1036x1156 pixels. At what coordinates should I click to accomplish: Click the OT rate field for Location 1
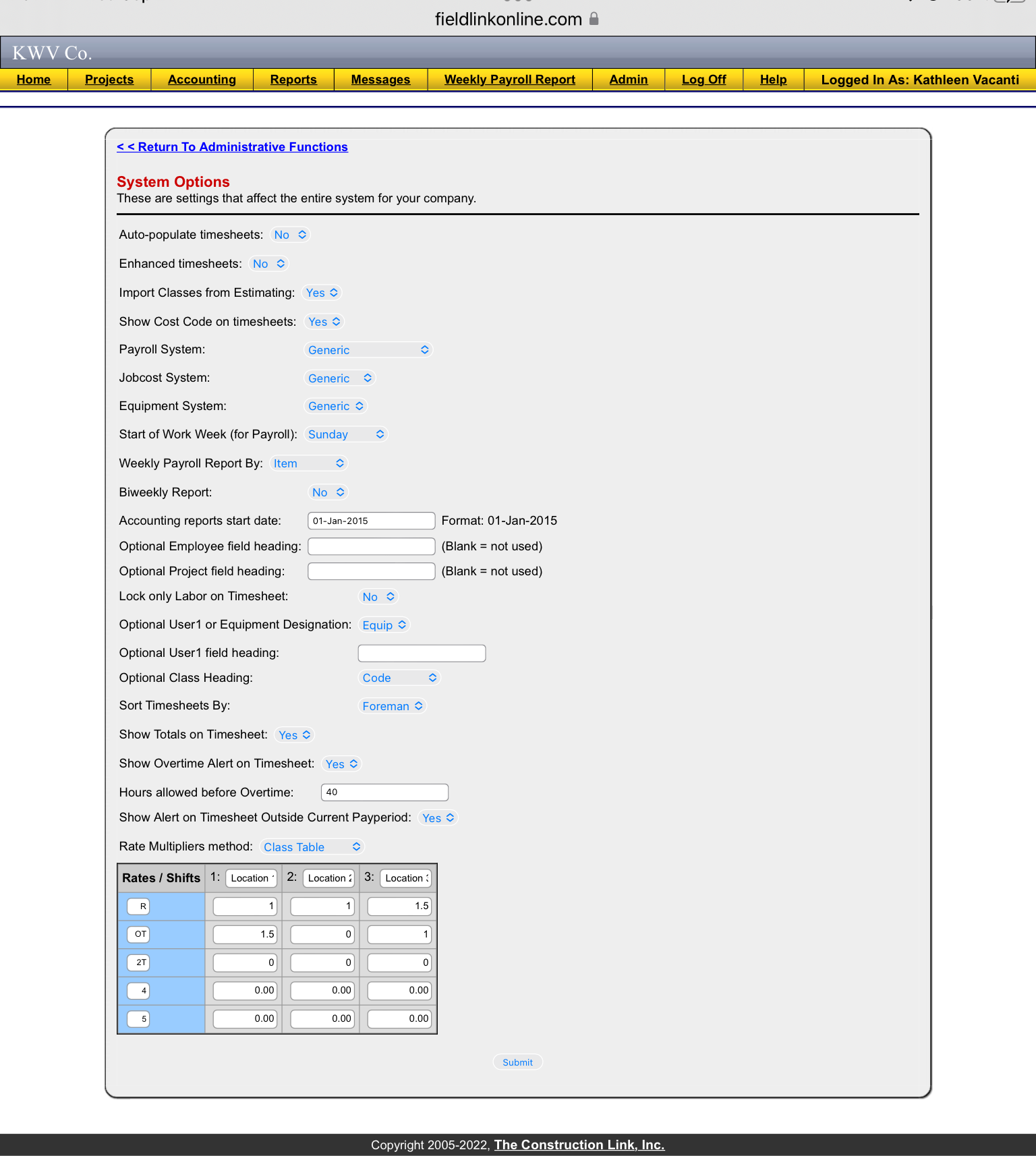pyautogui.click(x=244, y=935)
